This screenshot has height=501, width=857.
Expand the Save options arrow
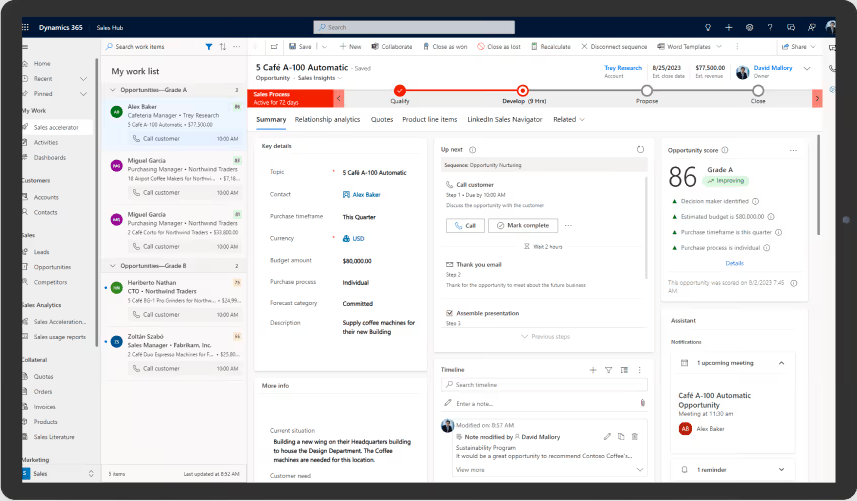coord(325,47)
